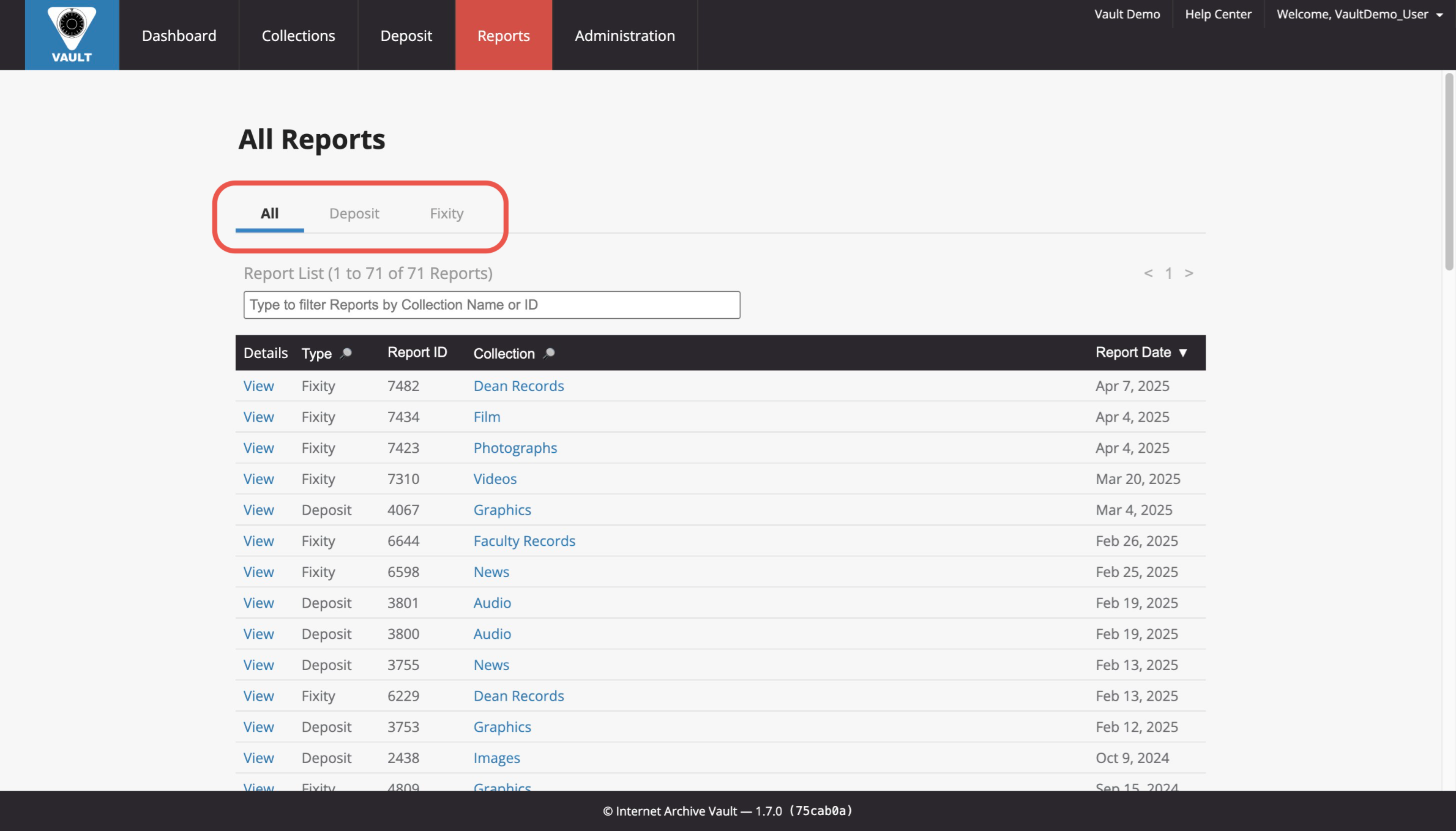Screen dimensions: 1456x831
Task: Click the next page arrow
Action: pyautogui.click(x=1189, y=273)
